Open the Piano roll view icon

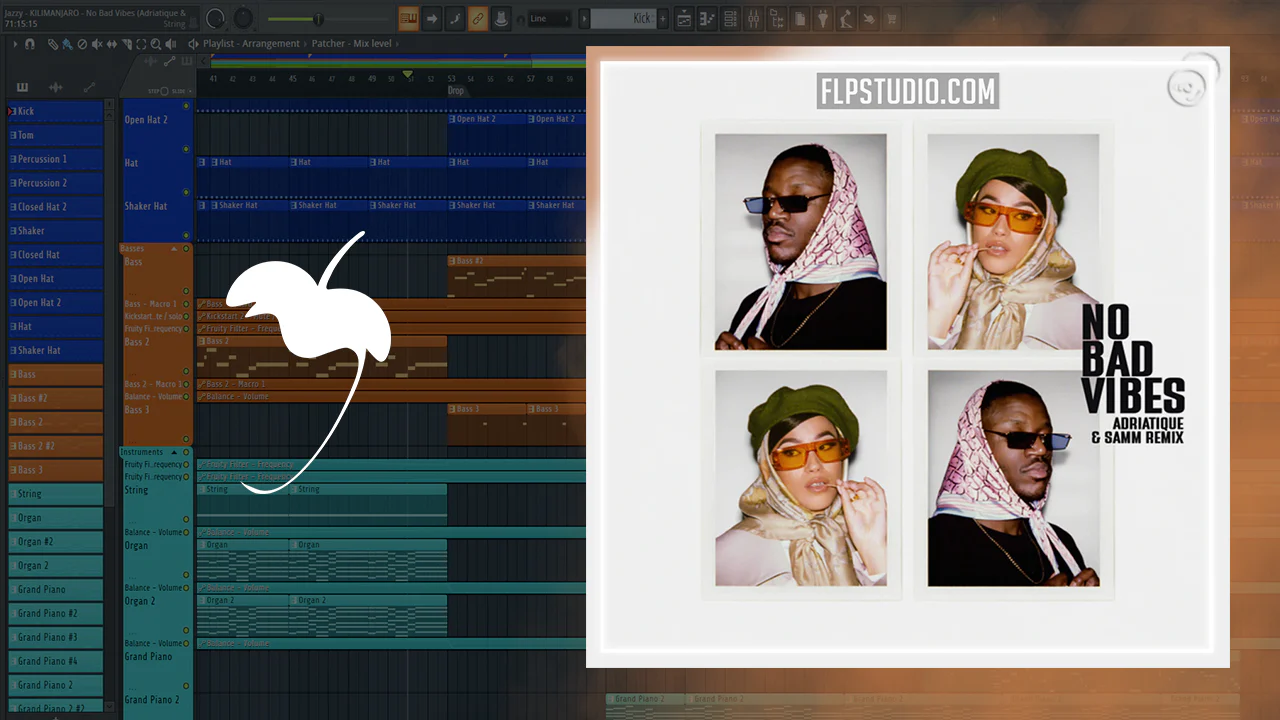708,18
